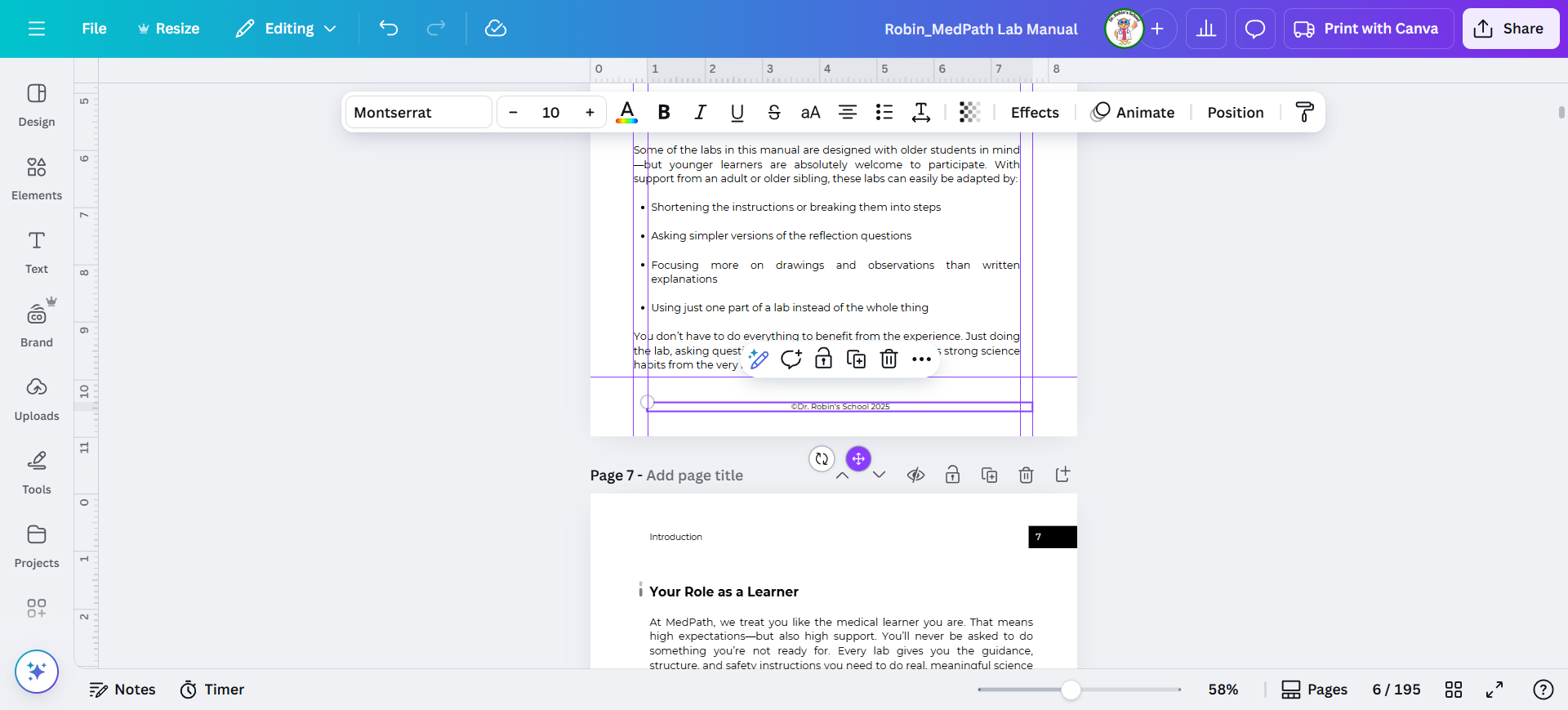Click the Robin_MedPath Lab Manual title
Screen dimensions: 1568x710
(981, 29)
